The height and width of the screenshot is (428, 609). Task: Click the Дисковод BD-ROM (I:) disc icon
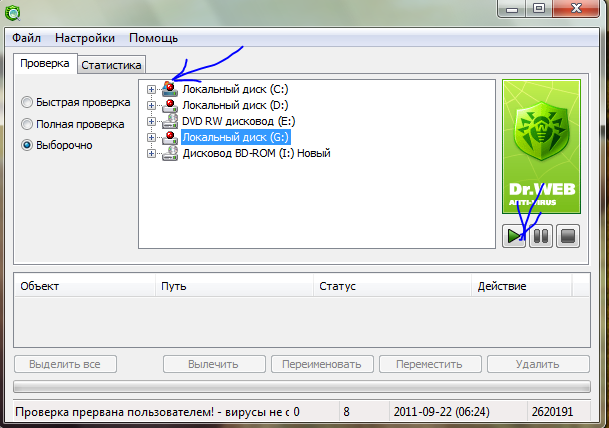tap(170, 153)
